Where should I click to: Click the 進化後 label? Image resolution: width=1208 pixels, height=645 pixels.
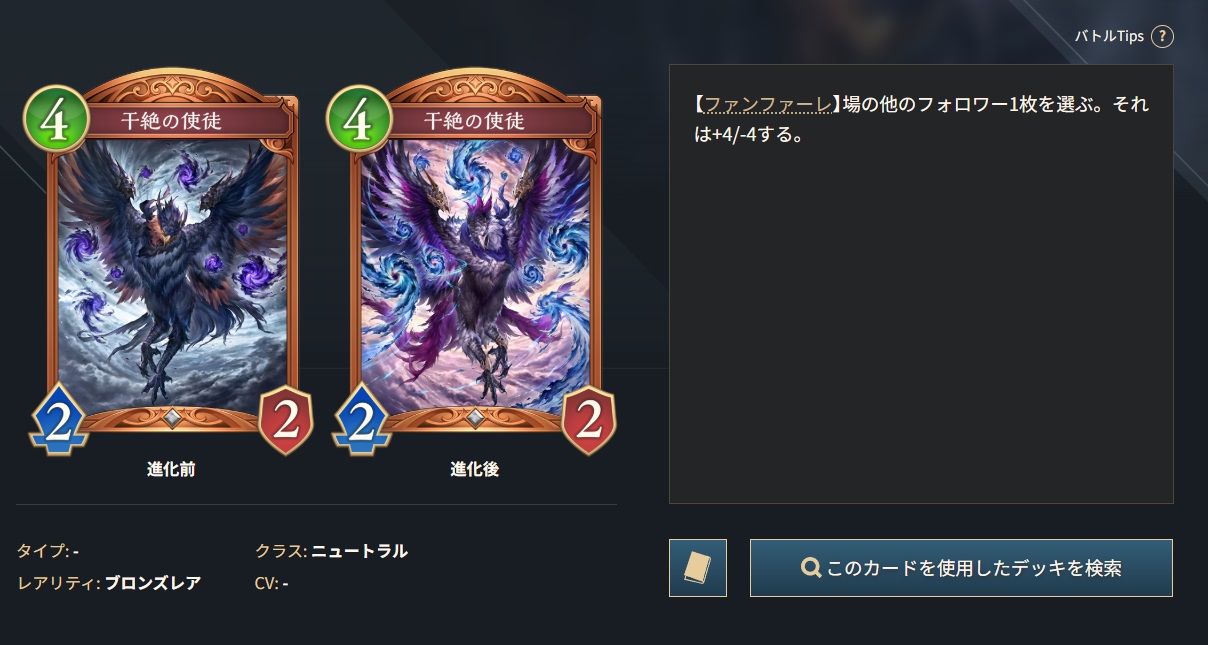[x=474, y=470]
